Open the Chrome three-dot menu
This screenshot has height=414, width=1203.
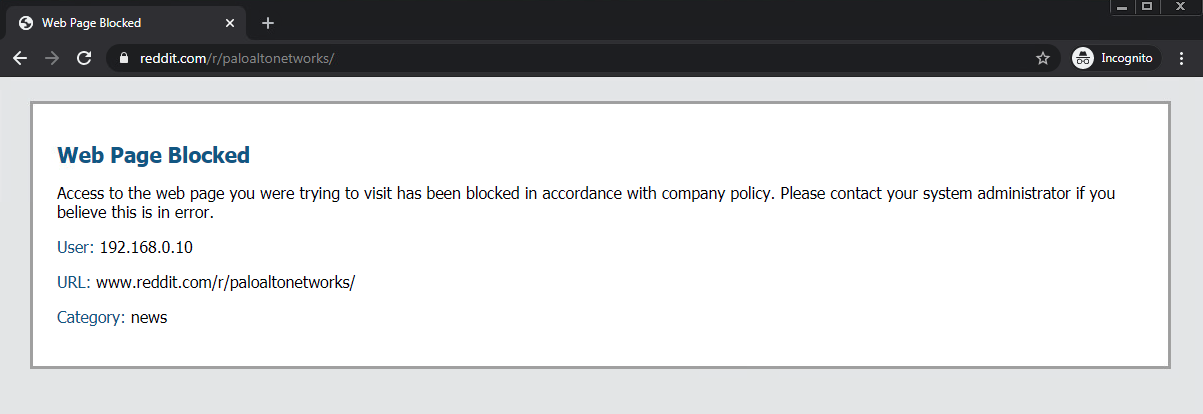pos(1181,58)
